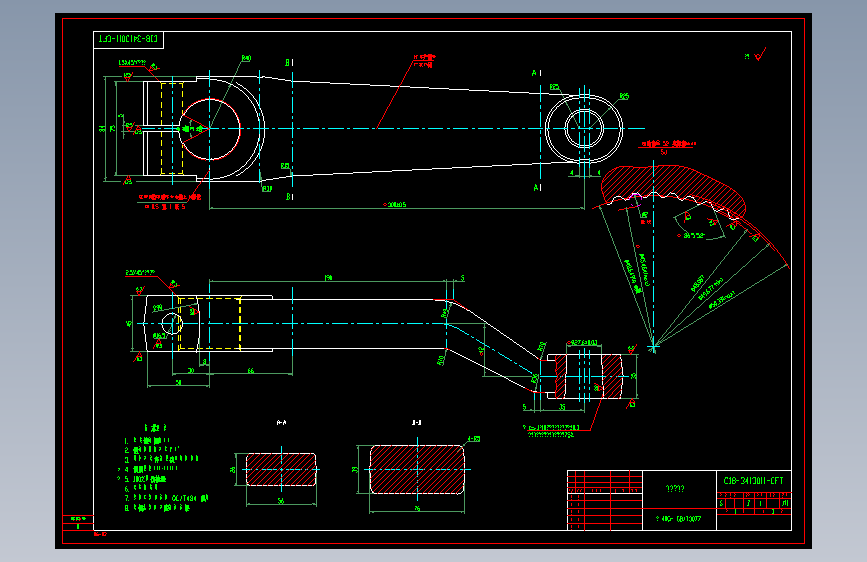This screenshot has width=867, height=562.
Task: Click technical note line 7 containing QC/T
Action: coord(166,498)
